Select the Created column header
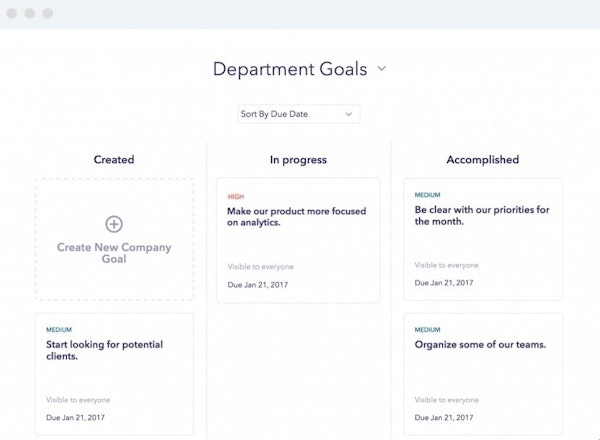600x440 pixels. [x=114, y=159]
